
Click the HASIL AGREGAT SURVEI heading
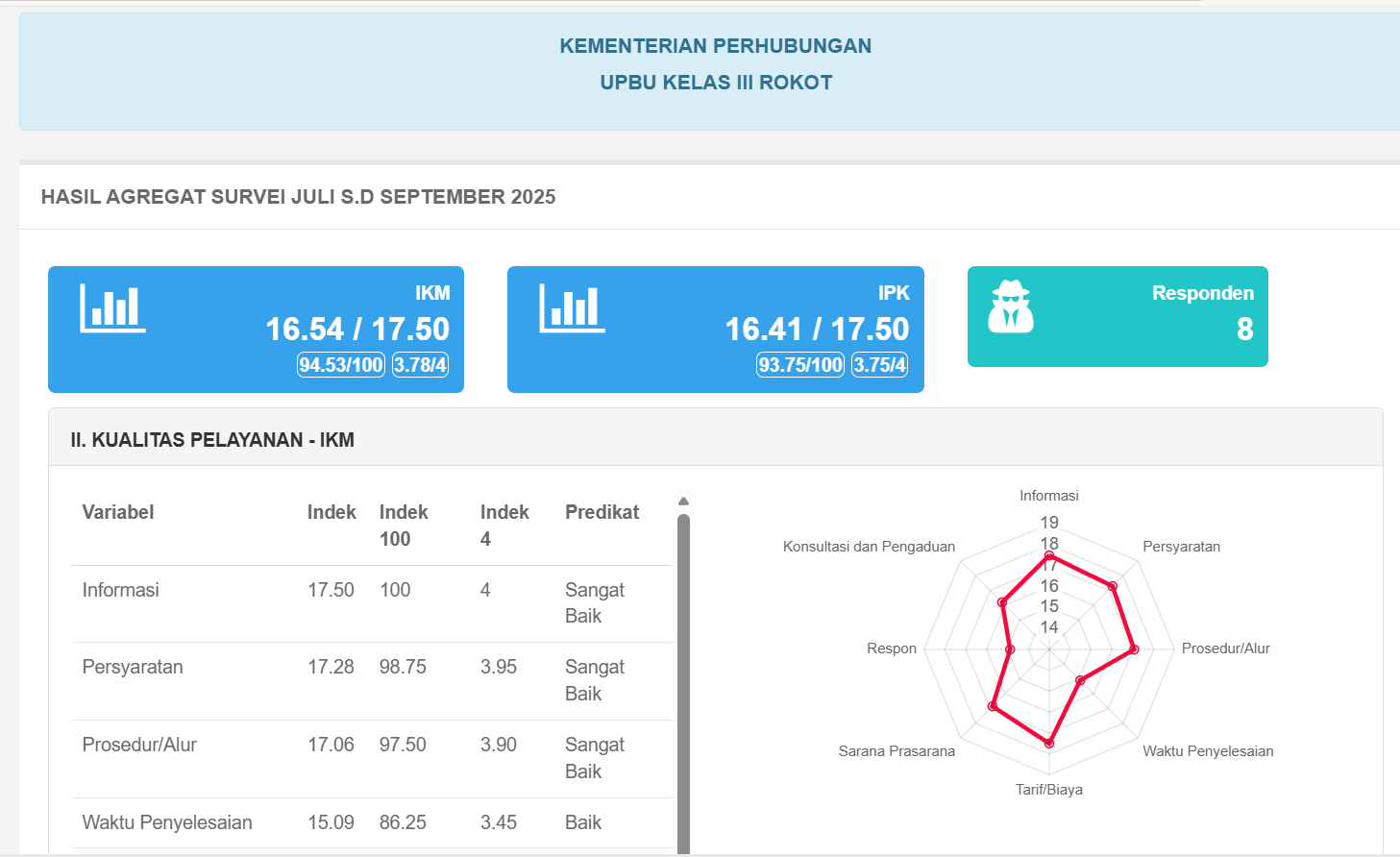[x=299, y=197]
